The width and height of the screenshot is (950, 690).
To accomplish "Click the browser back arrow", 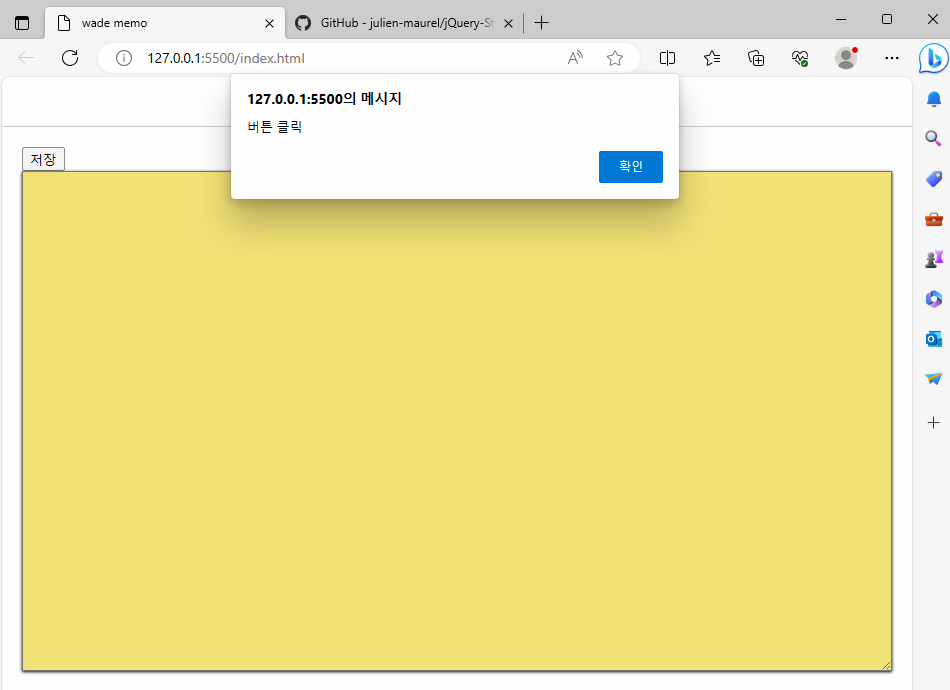I will click(25, 58).
